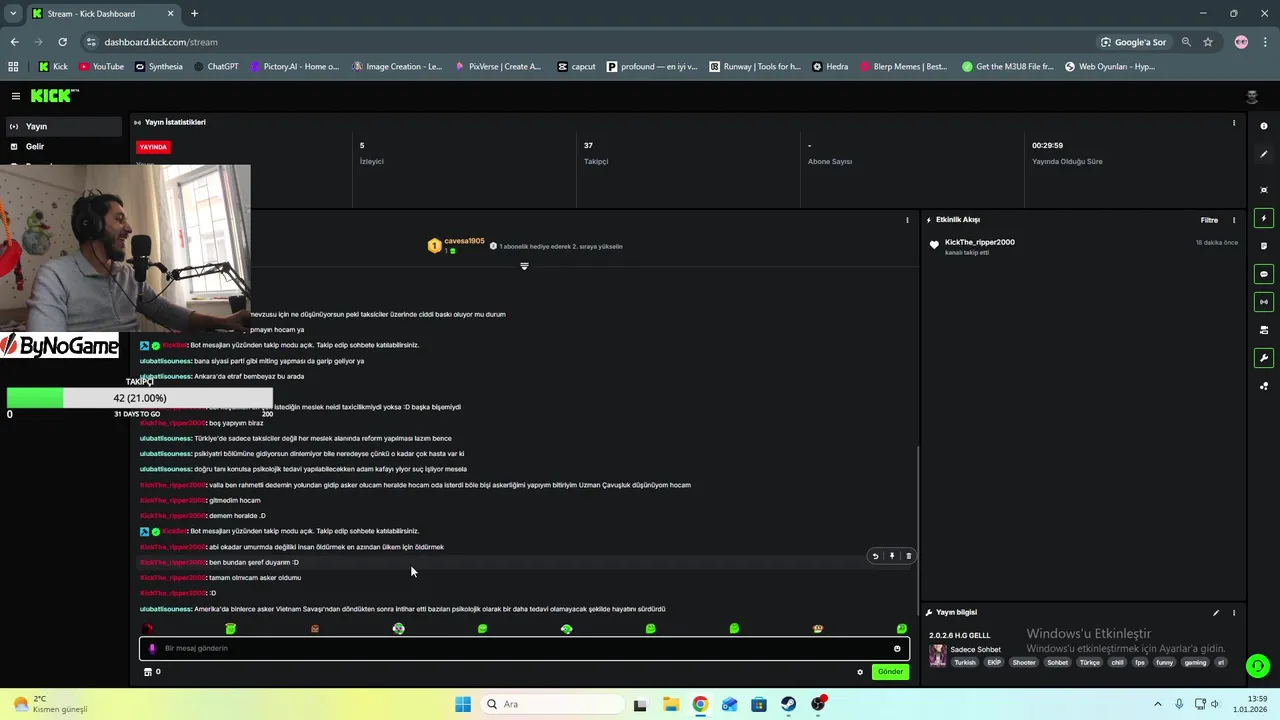Viewport: 1280px width, 720px height.
Task: Select Gelir in the left navigation
Action: click(x=64, y=146)
